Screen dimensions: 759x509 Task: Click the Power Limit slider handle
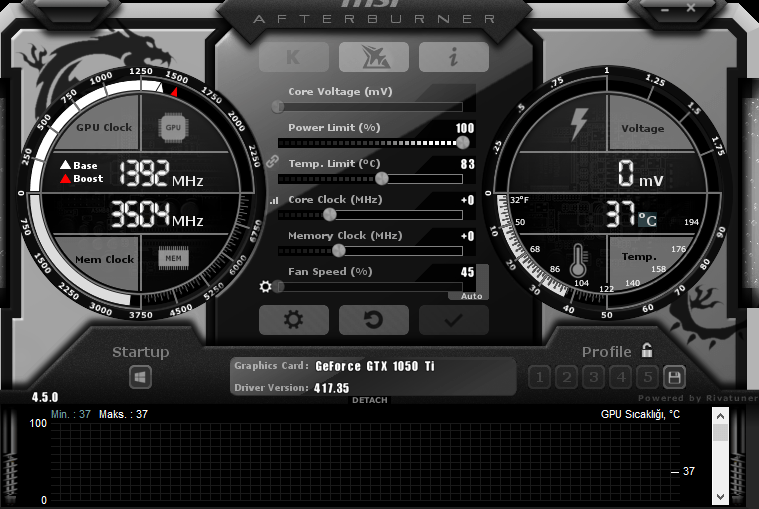[x=463, y=142]
